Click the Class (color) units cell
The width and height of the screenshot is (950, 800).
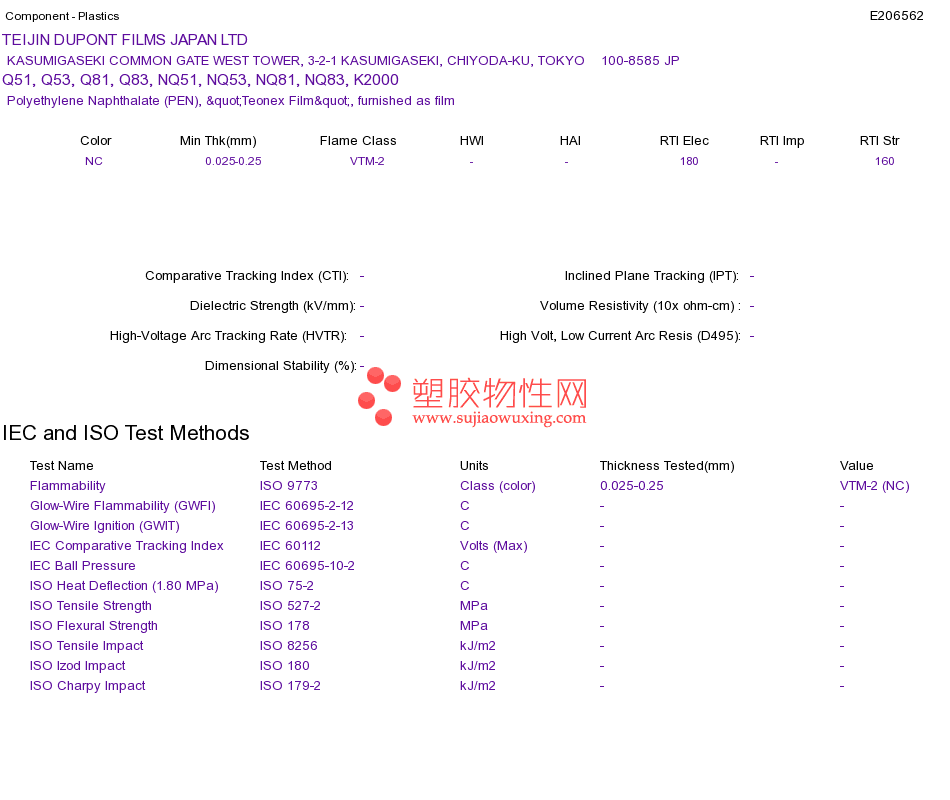coord(498,485)
